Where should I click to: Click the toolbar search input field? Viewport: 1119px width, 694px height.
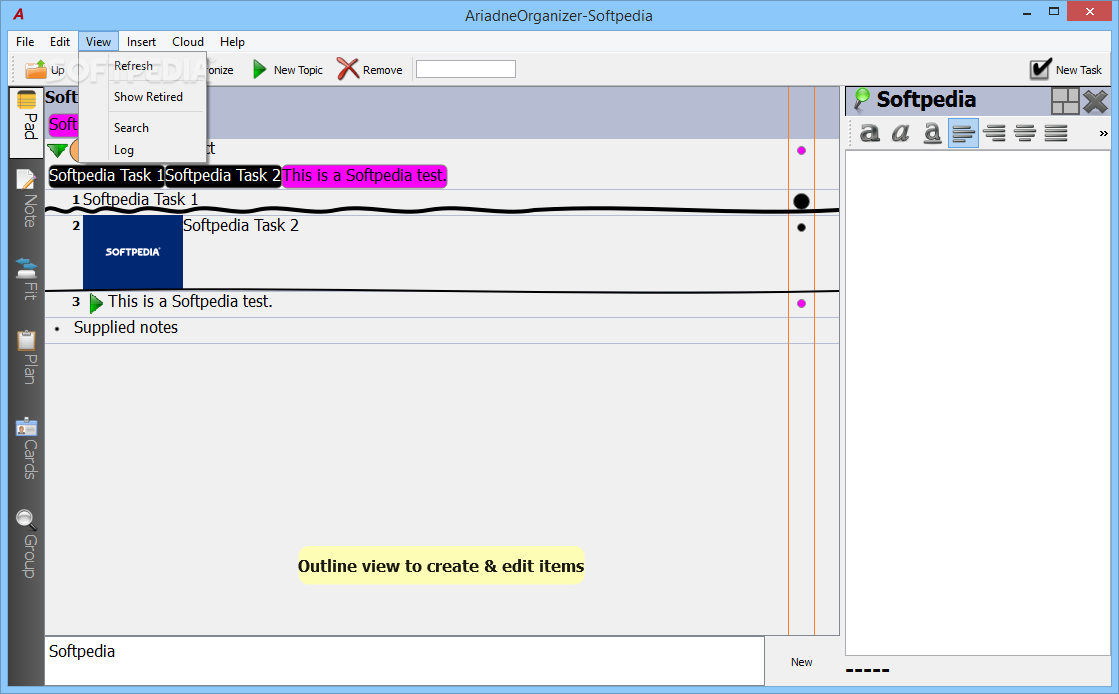pos(465,69)
